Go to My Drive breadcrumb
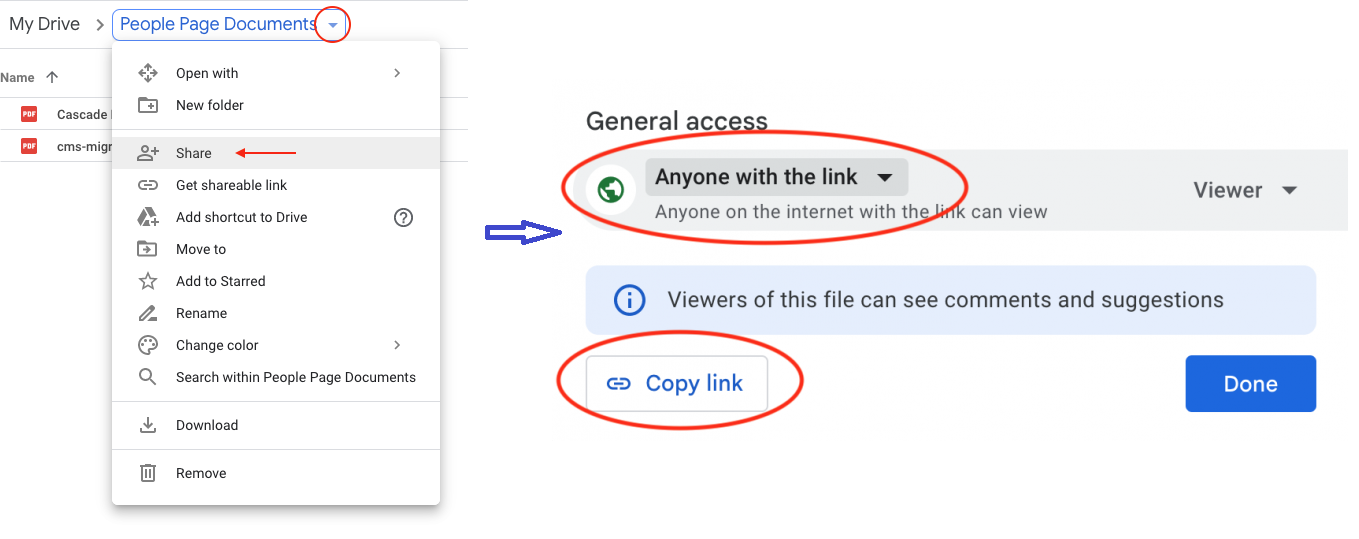 coord(44,24)
